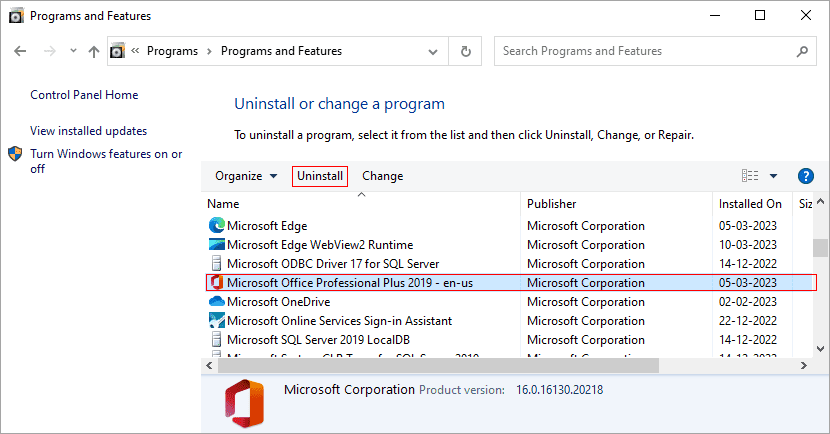Click the Microsoft OneDrive cloud icon
Viewport: 830px width, 434px height.
click(x=216, y=302)
